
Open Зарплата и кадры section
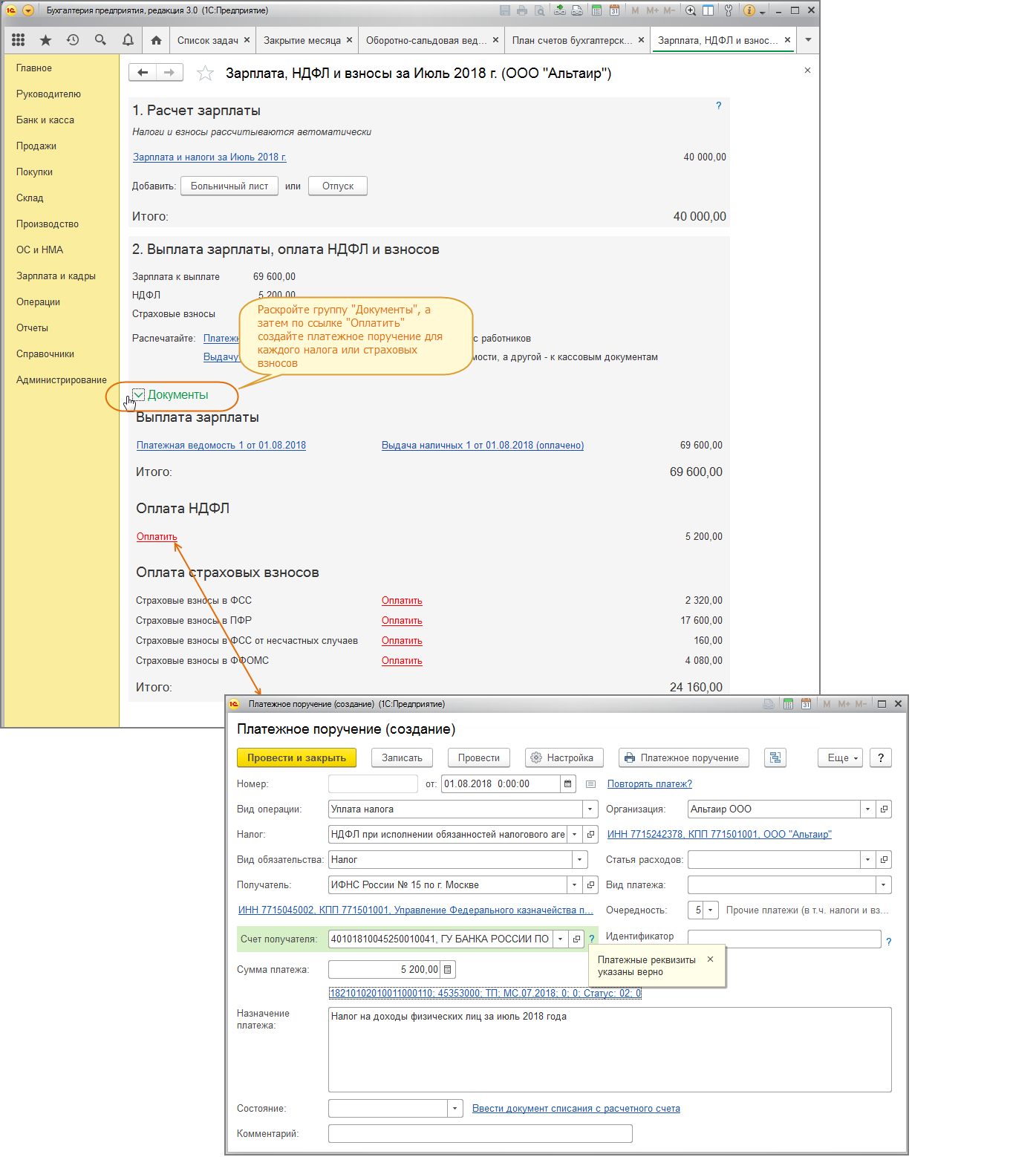coord(56,276)
